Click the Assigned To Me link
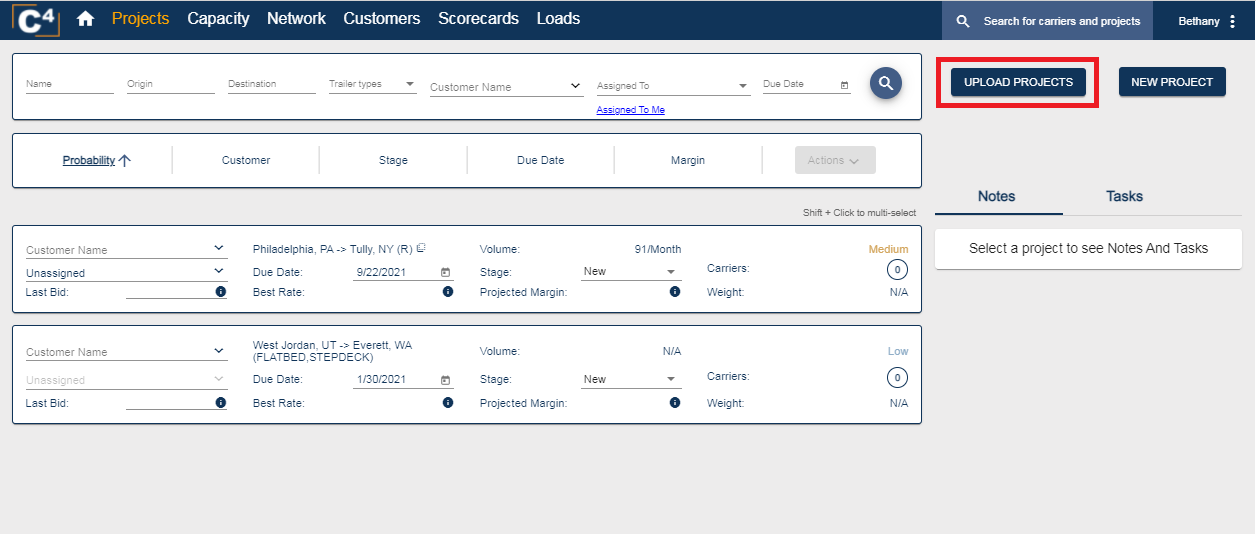1256x534 pixels. [x=630, y=110]
